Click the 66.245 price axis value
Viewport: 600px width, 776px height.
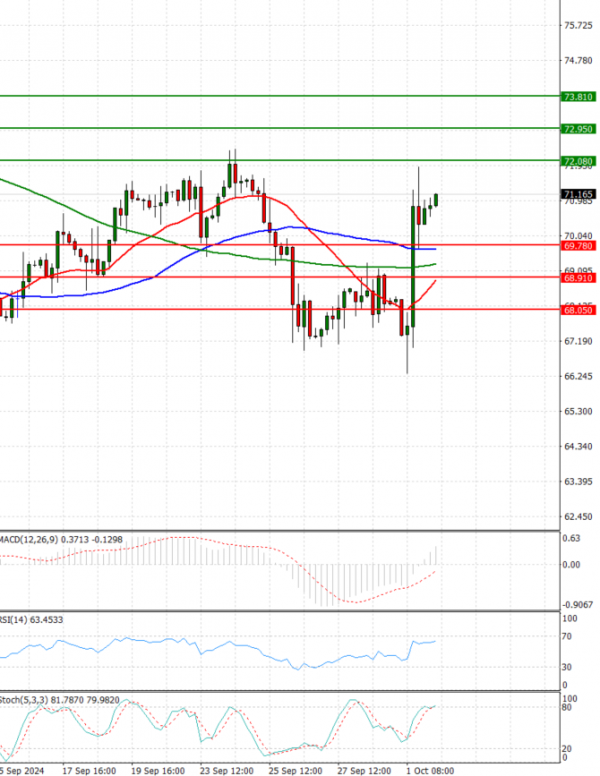coord(578,376)
